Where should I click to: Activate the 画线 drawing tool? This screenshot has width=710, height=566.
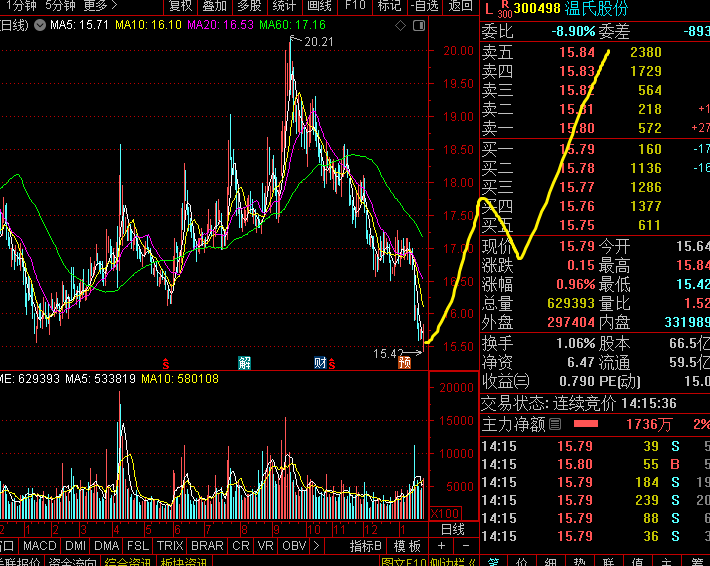coord(319,6)
